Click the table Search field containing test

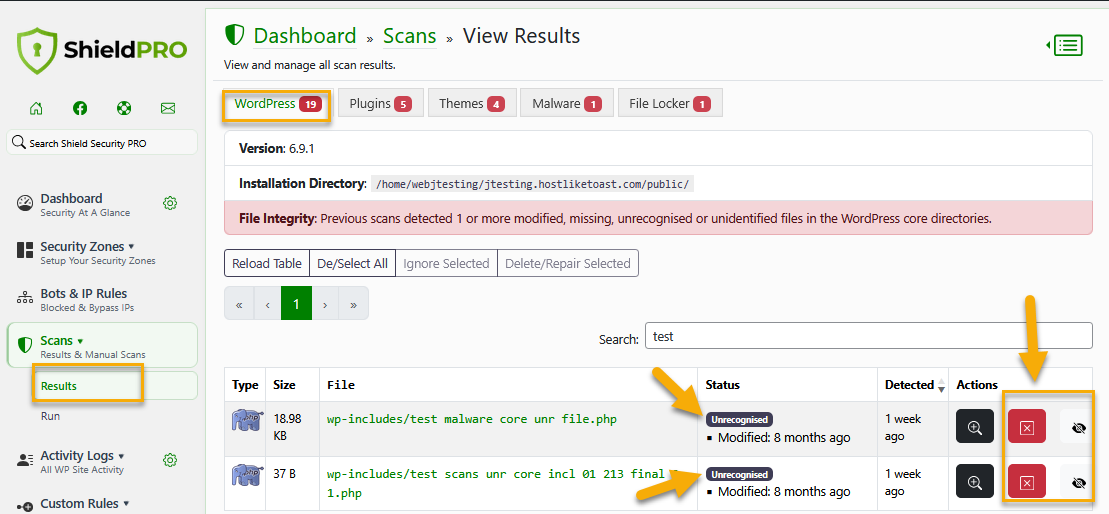point(869,336)
